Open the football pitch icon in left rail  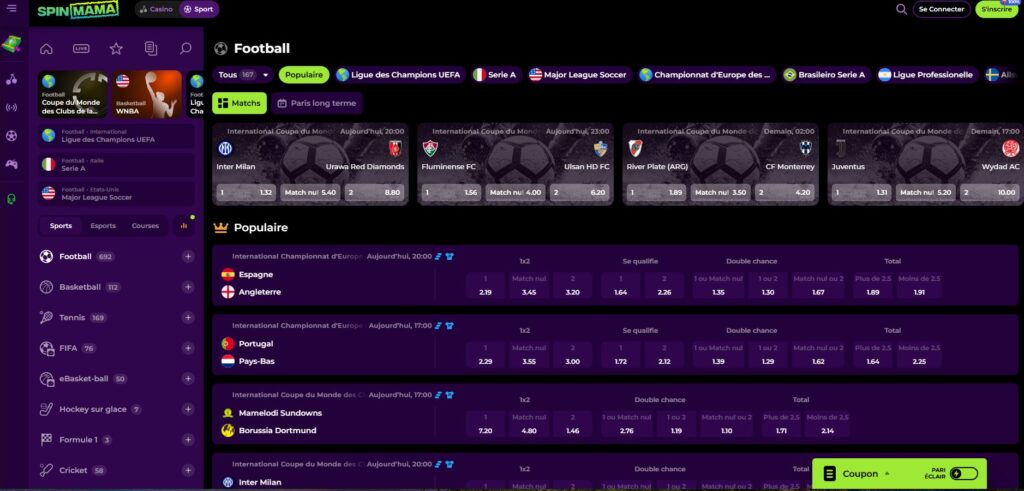(x=12, y=44)
